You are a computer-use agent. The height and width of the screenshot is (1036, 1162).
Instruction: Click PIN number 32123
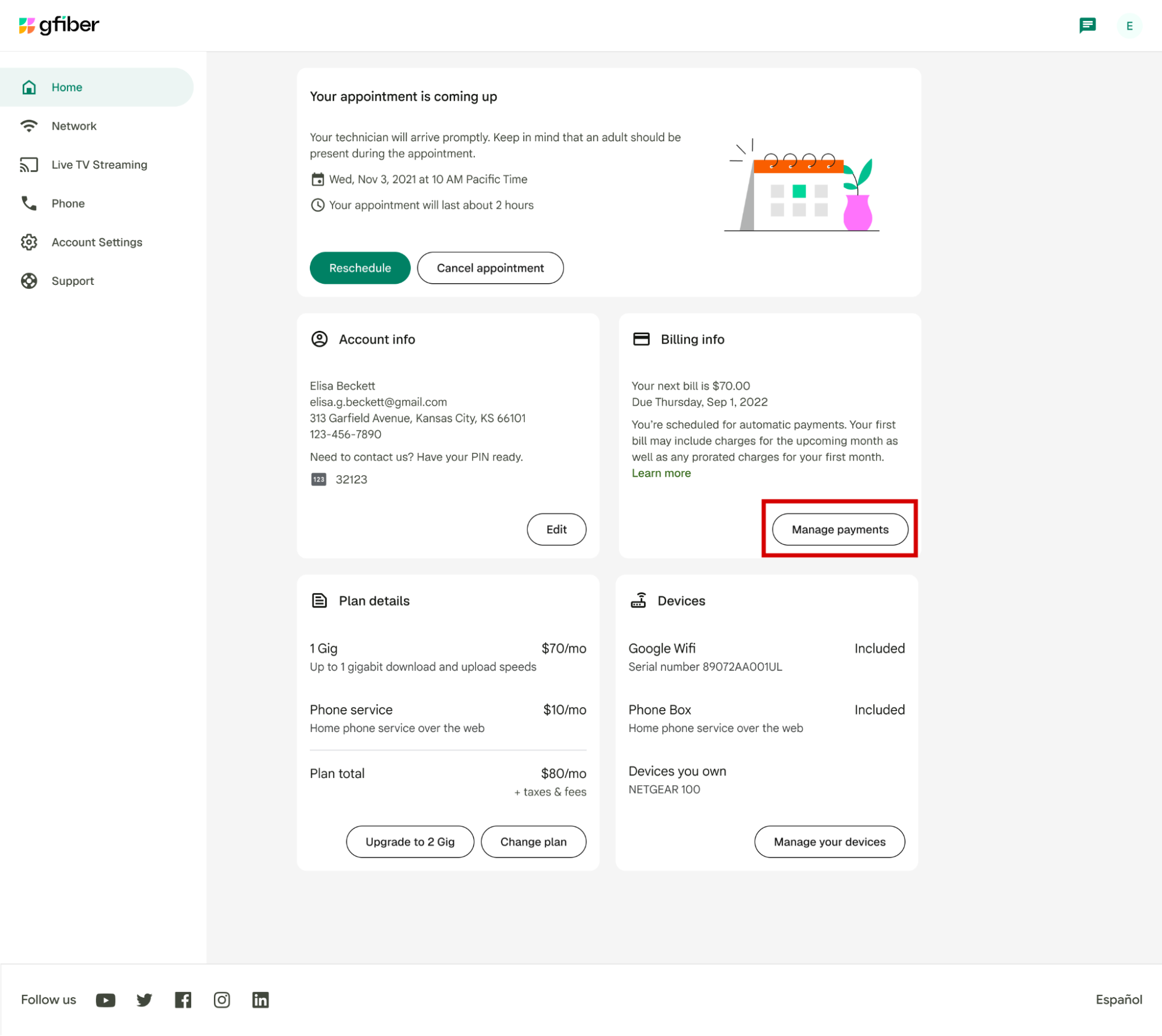click(351, 479)
